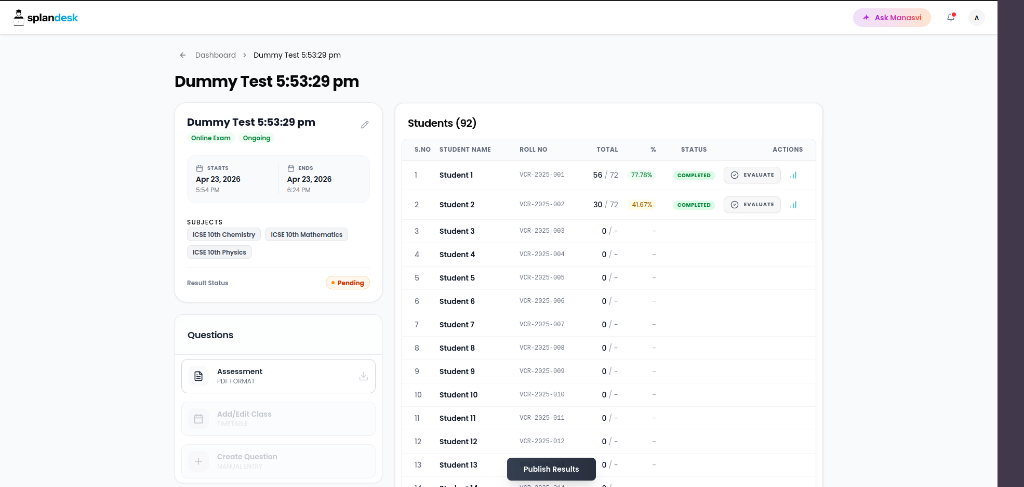This screenshot has width=1024, height=487.
Task: Select the Student 11 row name
Action: (458, 418)
